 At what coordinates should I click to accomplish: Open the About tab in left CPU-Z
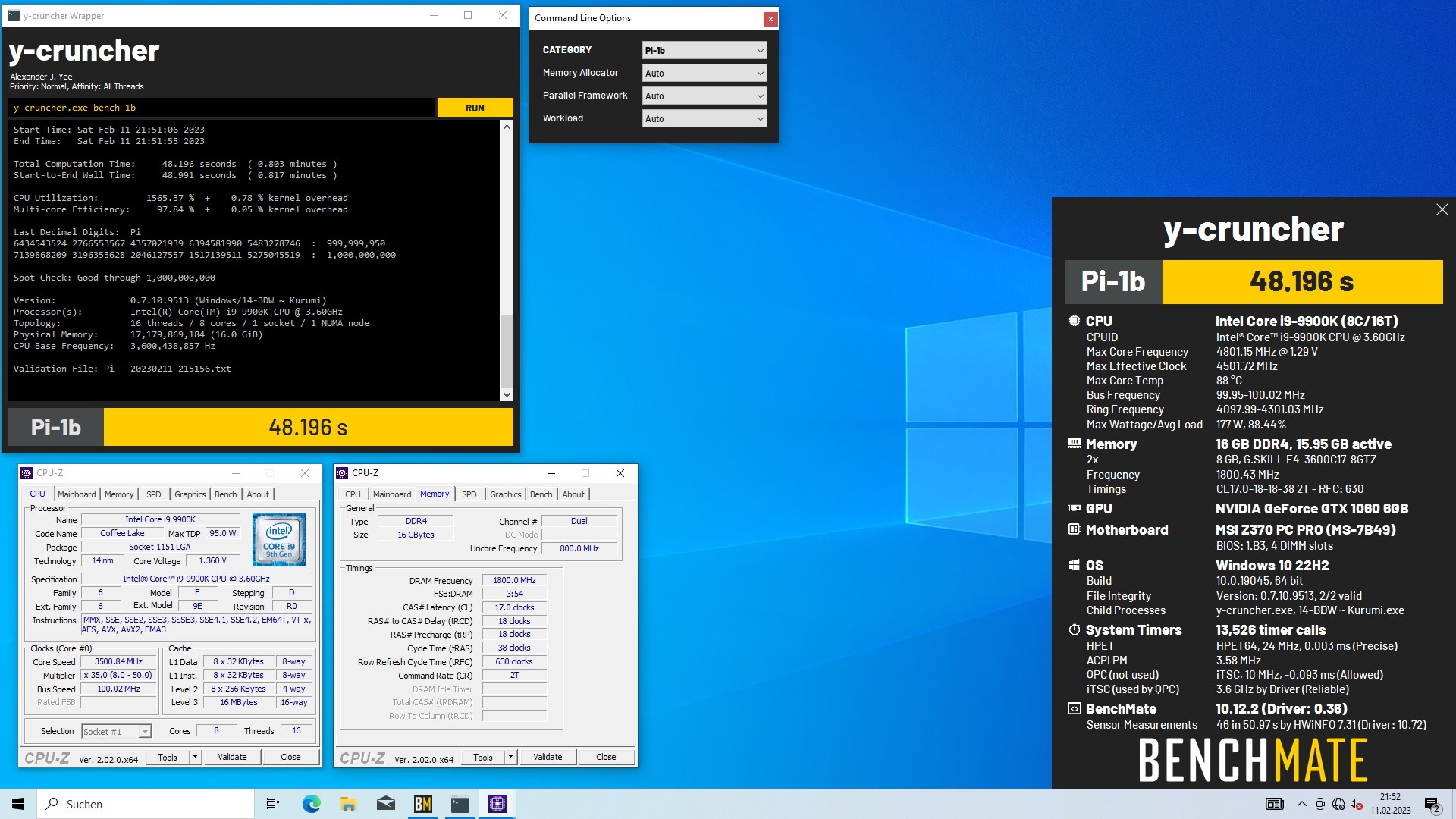coord(258,494)
